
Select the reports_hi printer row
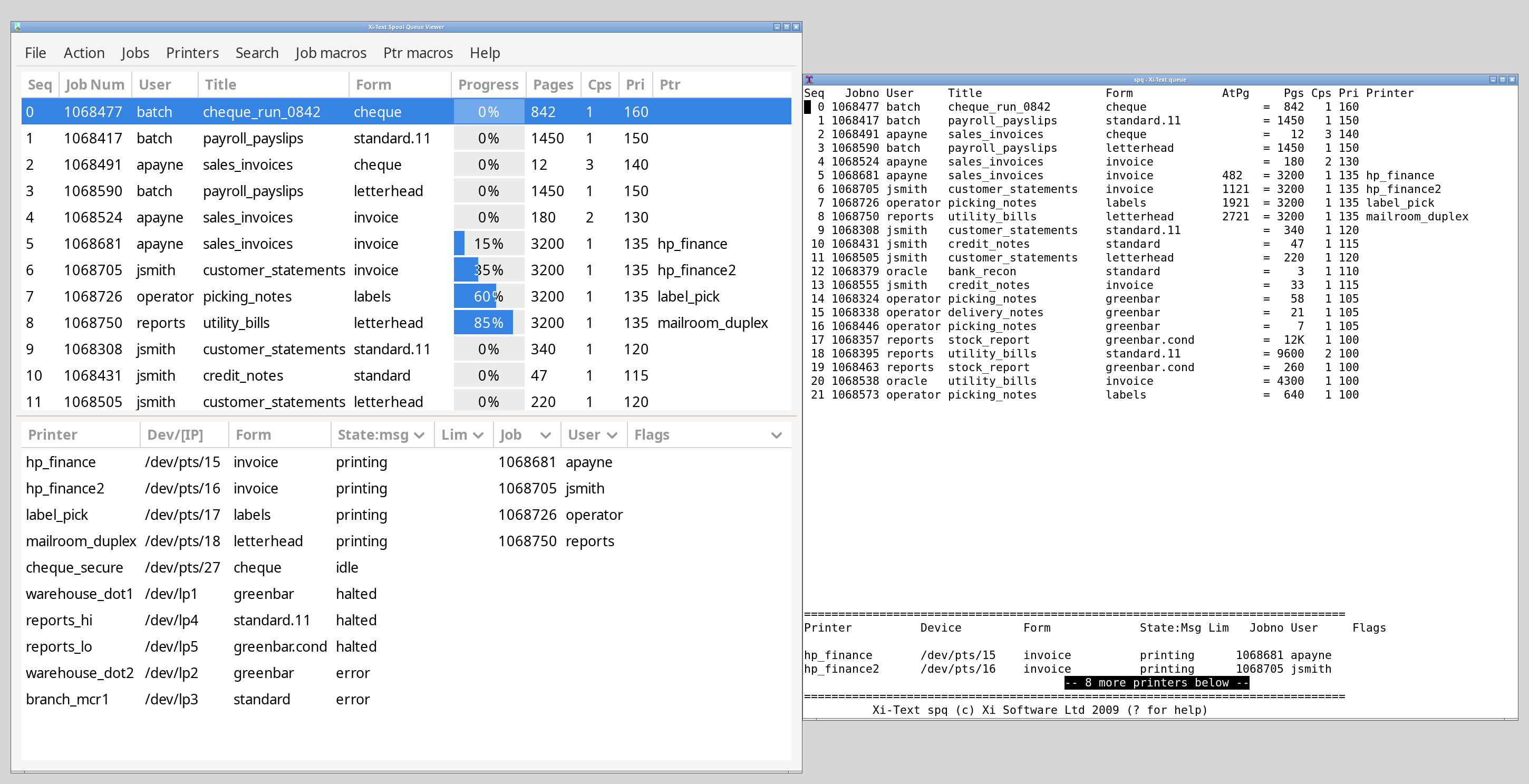coord(406,620)
